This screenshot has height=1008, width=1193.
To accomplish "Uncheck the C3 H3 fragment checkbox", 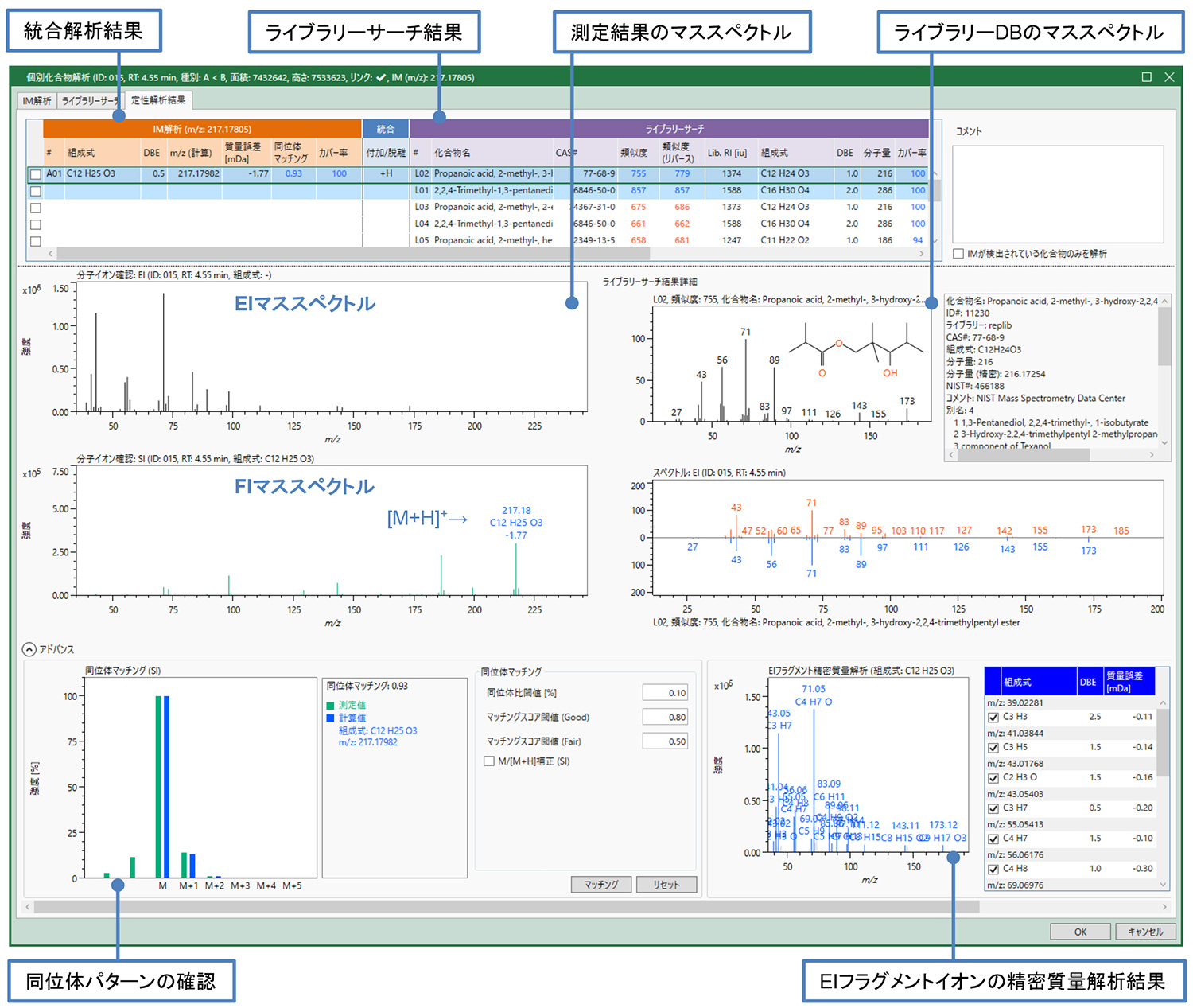I will pos(993,717).
